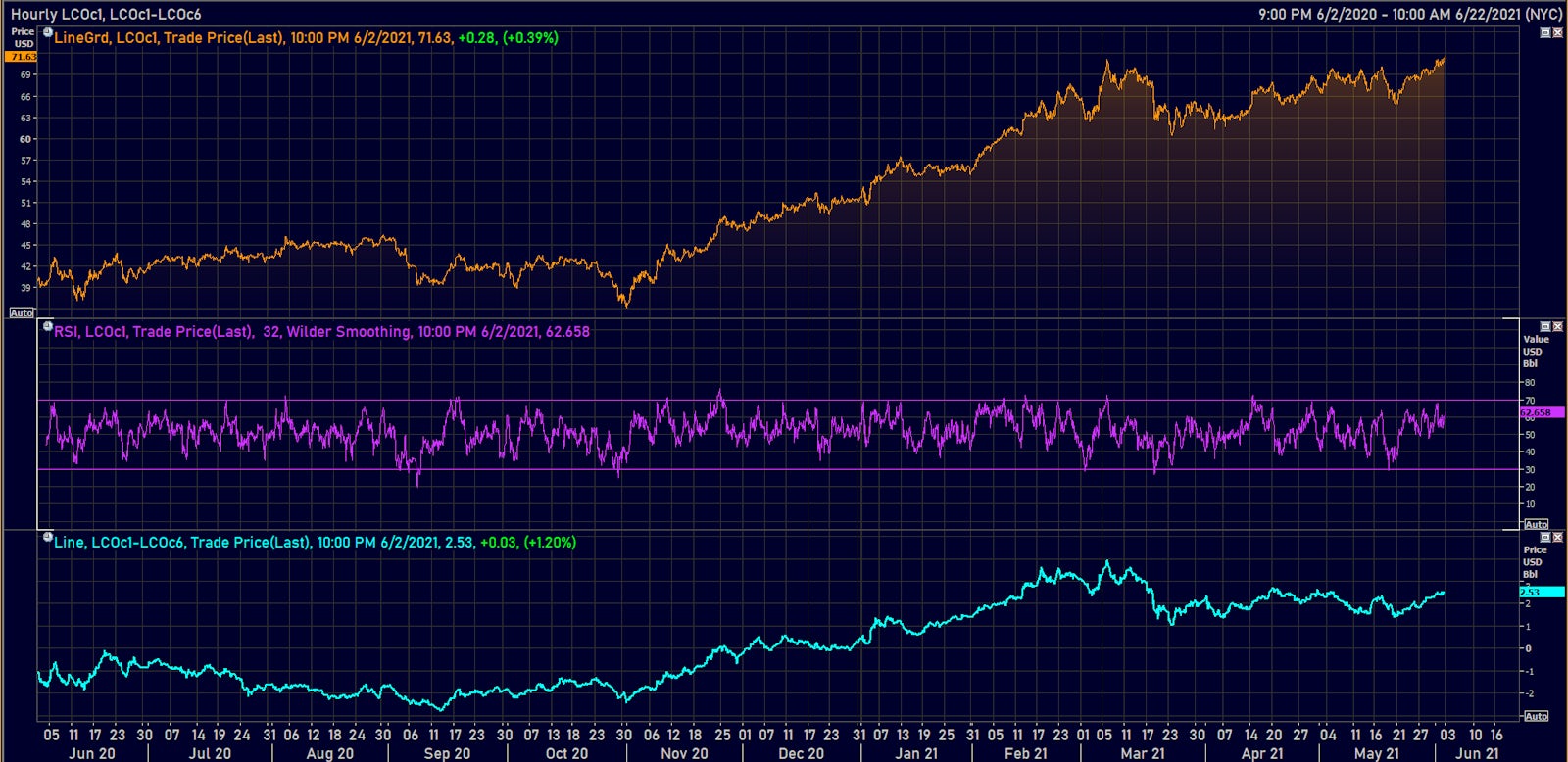Maximize the RSI panel
The height and width of the screenshot is (762, 1568).
click(1545, 326)
